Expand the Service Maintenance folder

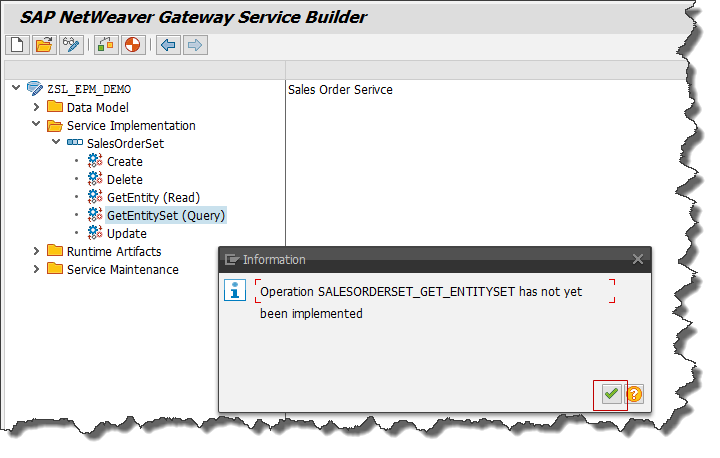click(x=37, y=269)
